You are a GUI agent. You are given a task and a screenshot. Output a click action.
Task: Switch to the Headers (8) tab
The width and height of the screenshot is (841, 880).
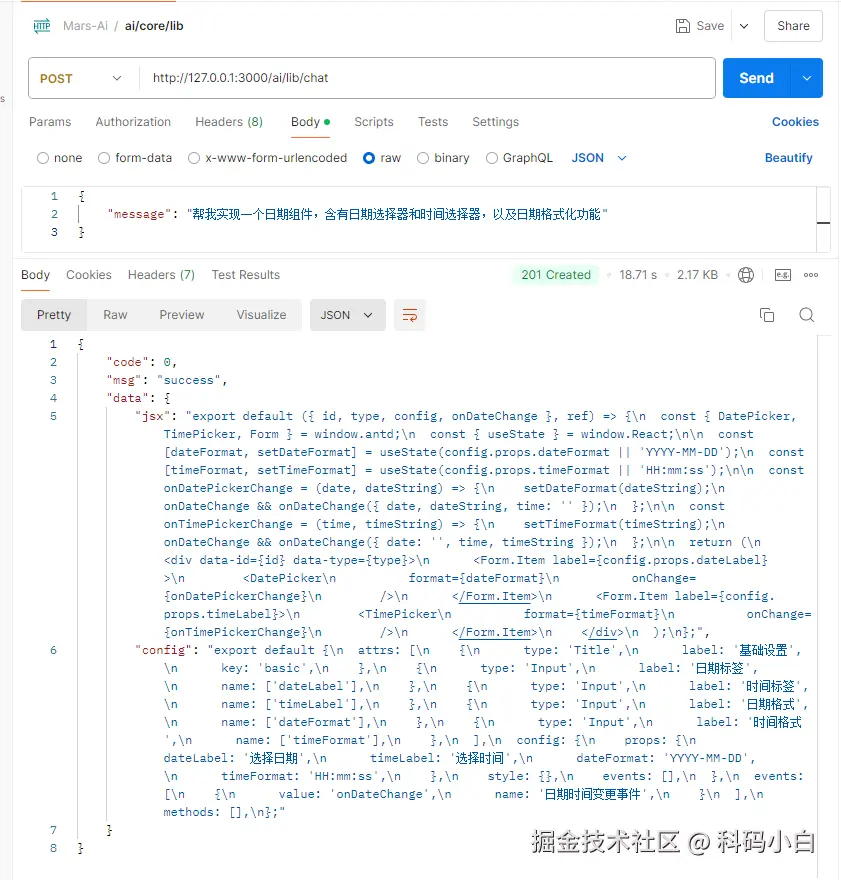pyautogui.click(x=229, y=122)
